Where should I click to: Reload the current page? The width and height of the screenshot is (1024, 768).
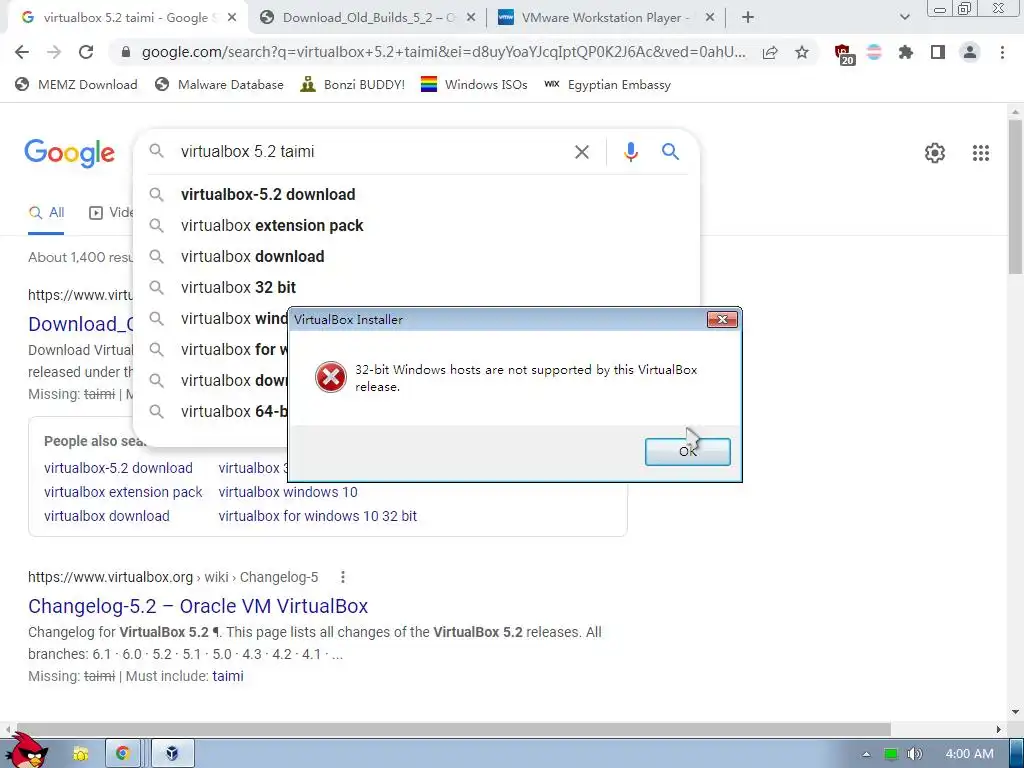(x=86, y=52)
